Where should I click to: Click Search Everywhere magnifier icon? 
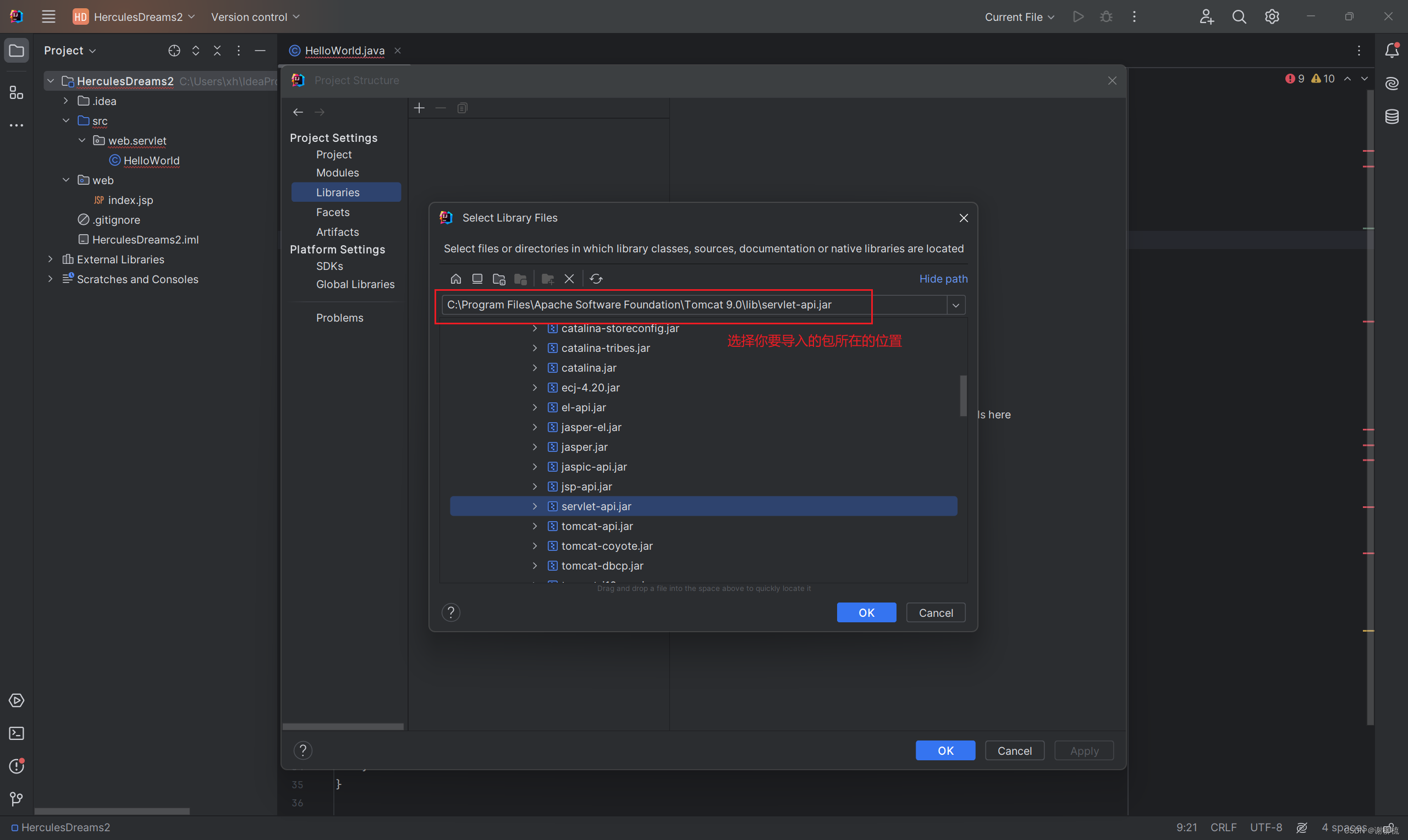point(1239,17)
